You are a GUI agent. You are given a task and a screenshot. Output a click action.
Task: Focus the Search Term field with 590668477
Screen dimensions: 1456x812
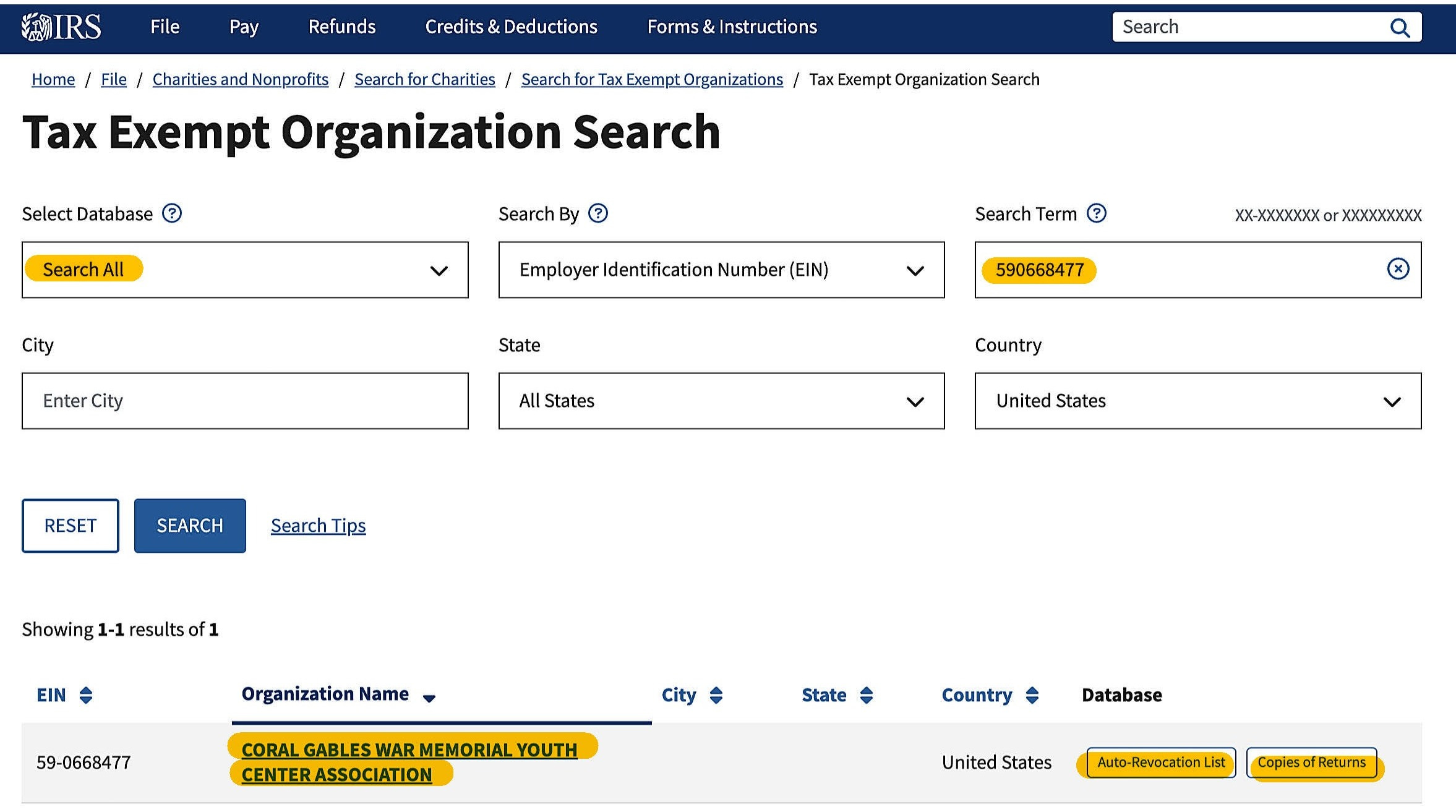(1198, 270)
